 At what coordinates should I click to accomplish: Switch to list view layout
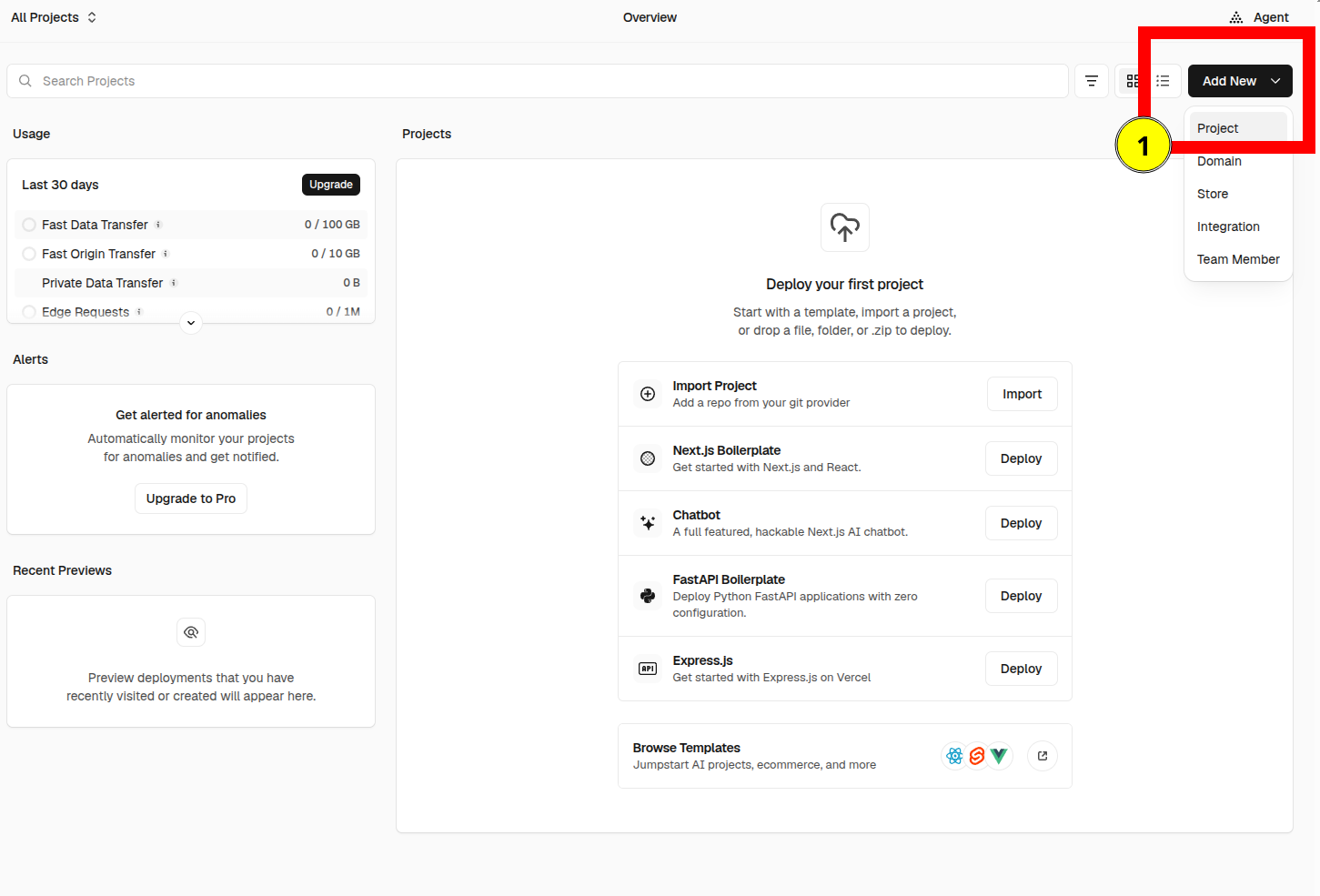pyautogui.click(x=1163, y=81)
